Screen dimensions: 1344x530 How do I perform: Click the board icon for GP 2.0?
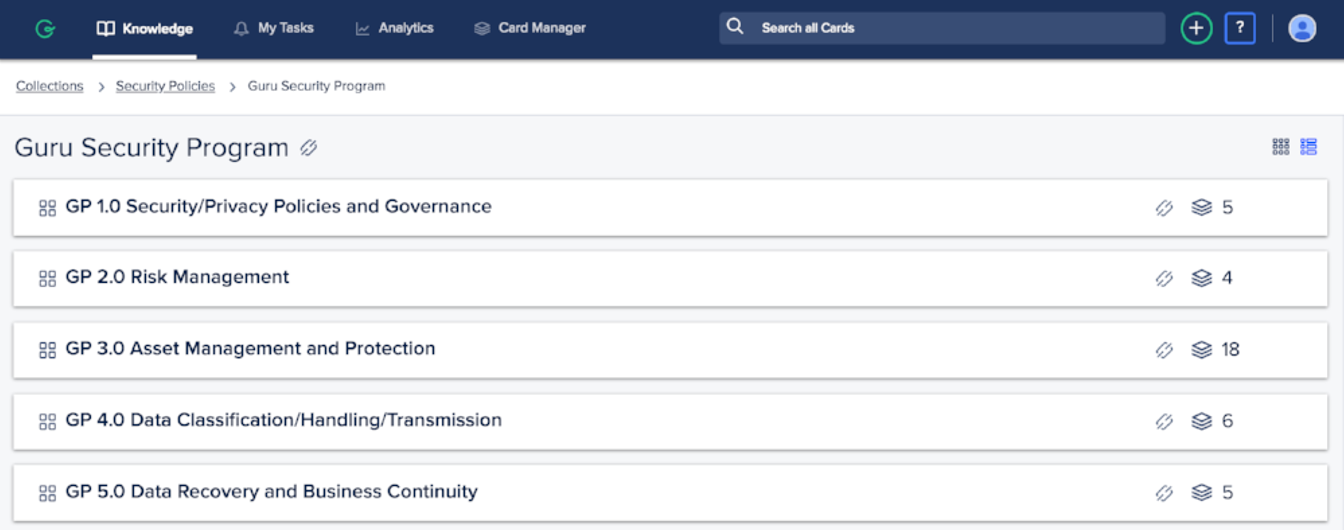[47, 279]
